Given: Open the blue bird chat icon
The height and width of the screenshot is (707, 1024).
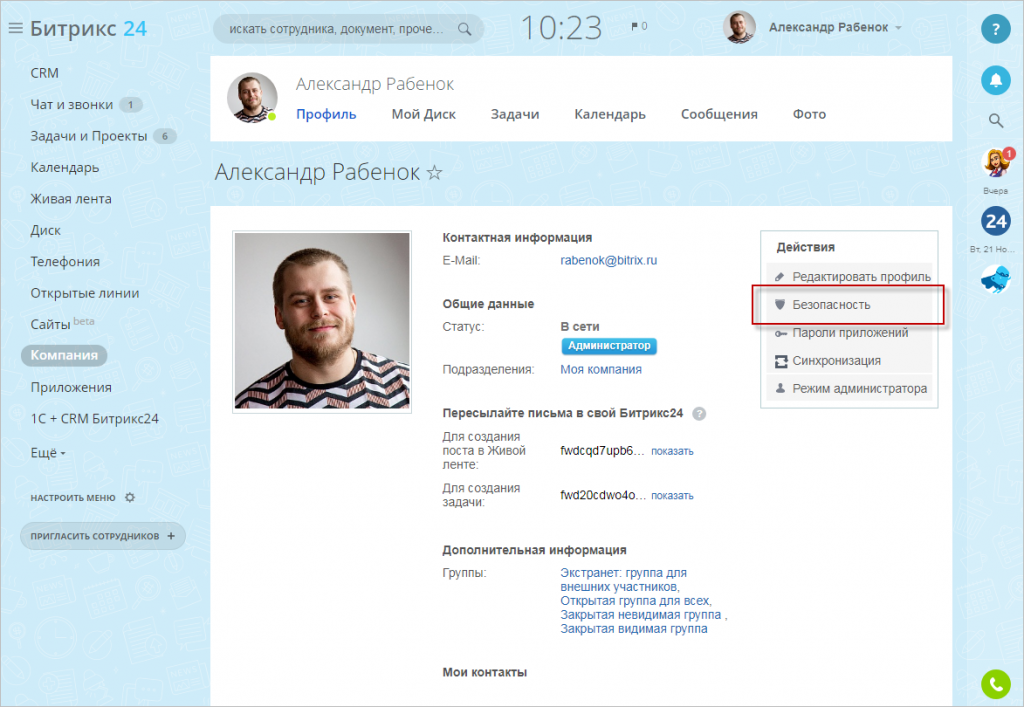Looking at the screenshot, I should 995,279.
